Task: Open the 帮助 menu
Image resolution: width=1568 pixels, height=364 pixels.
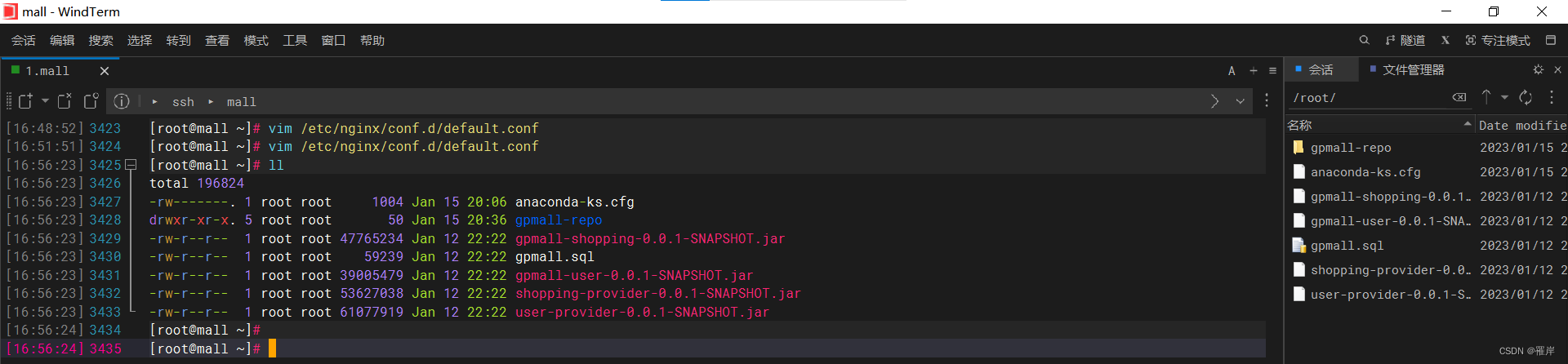Action: click(x=372, y=41)
